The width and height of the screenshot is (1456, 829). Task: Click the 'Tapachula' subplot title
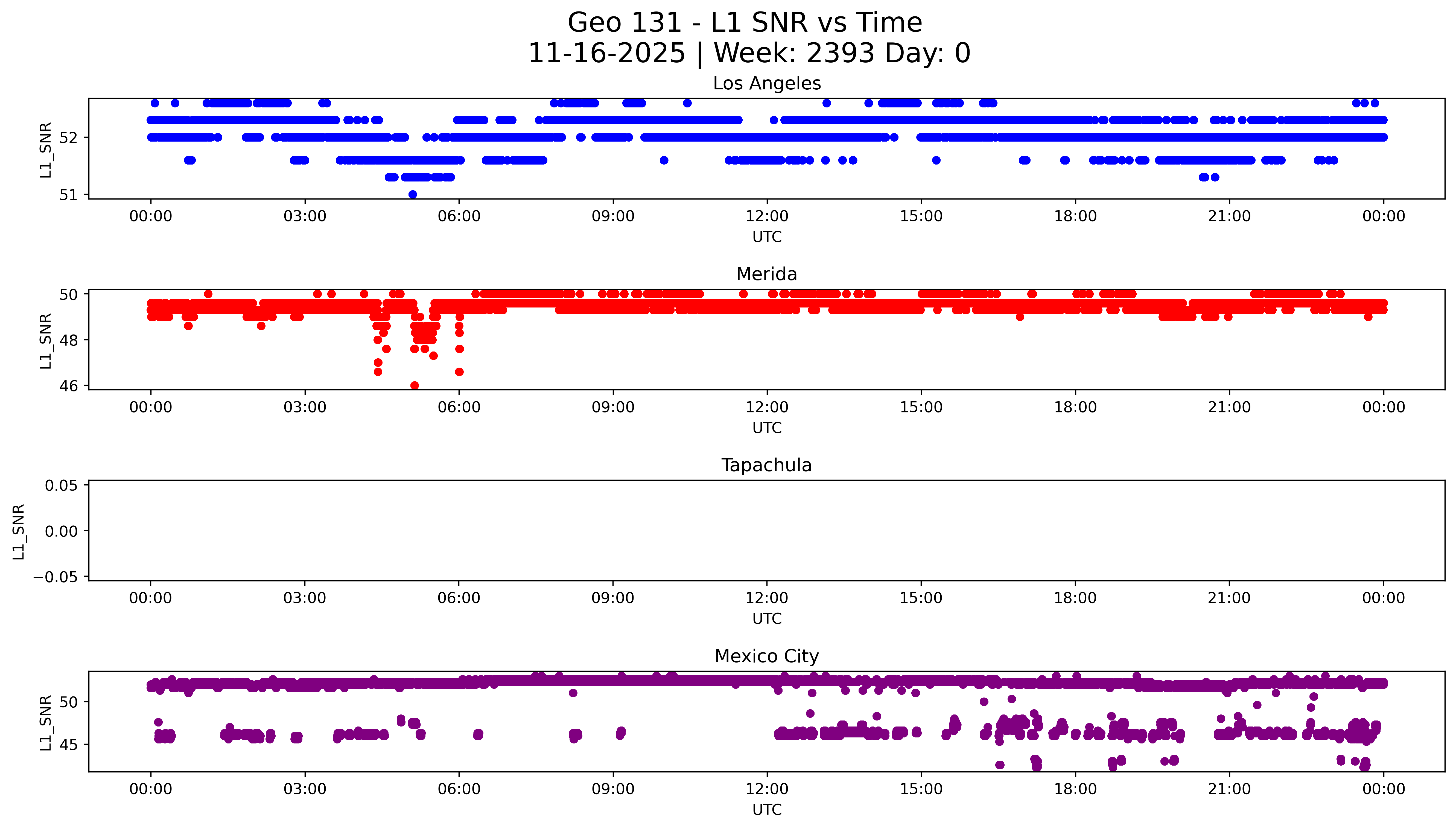tap(766, 465)
